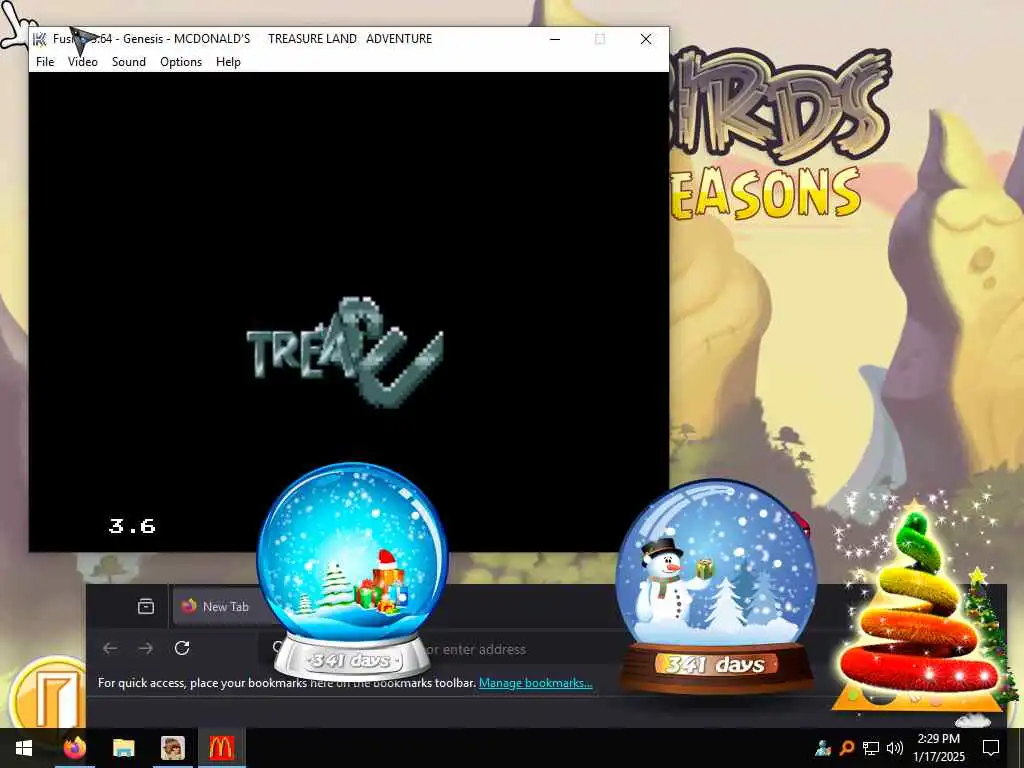Open the Sound menu in Fusion
This screenshot has height=768, width=1024.
coord(129,61)
